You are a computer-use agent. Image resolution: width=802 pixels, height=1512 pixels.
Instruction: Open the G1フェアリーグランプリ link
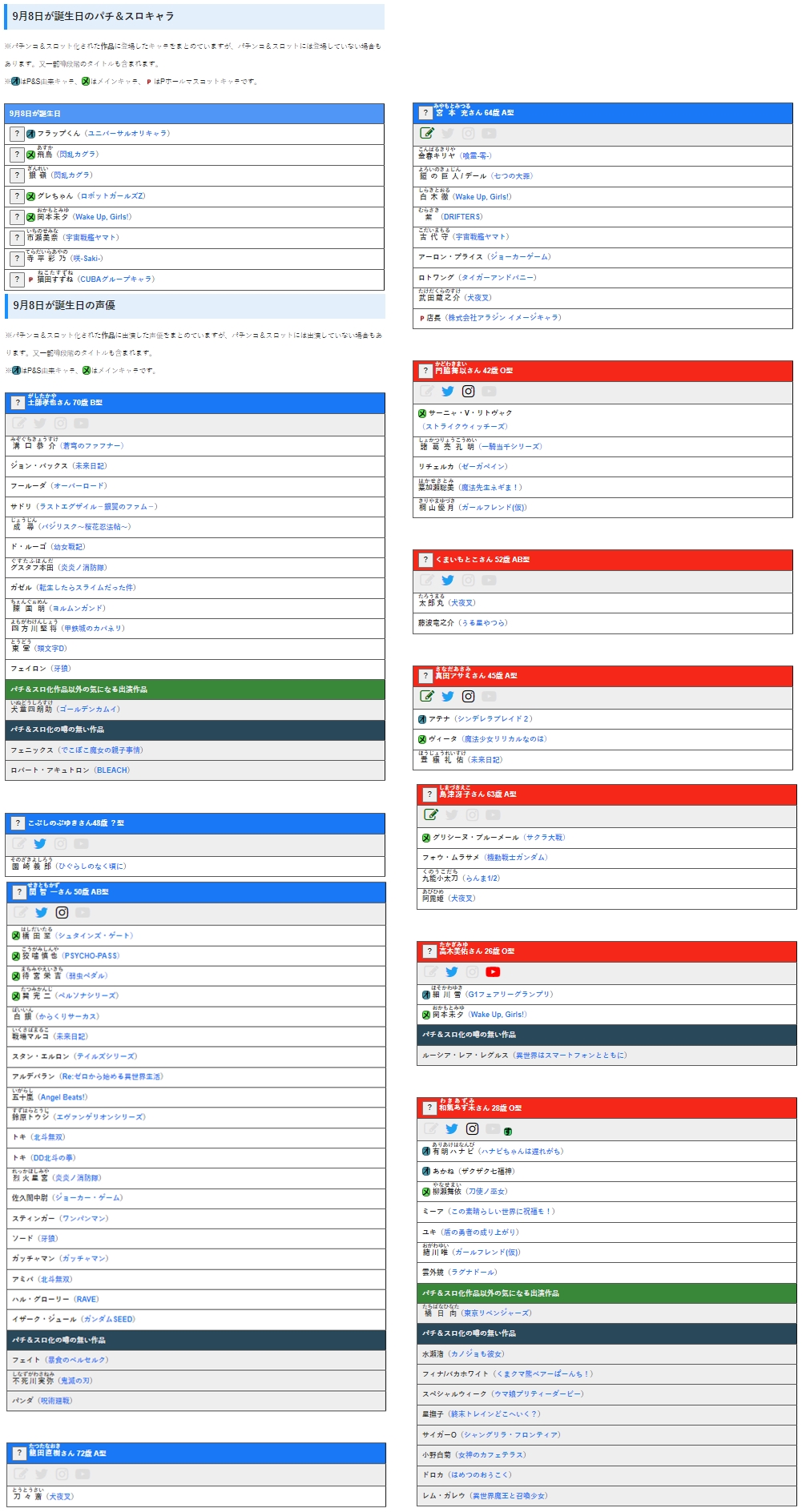point(510,995)
